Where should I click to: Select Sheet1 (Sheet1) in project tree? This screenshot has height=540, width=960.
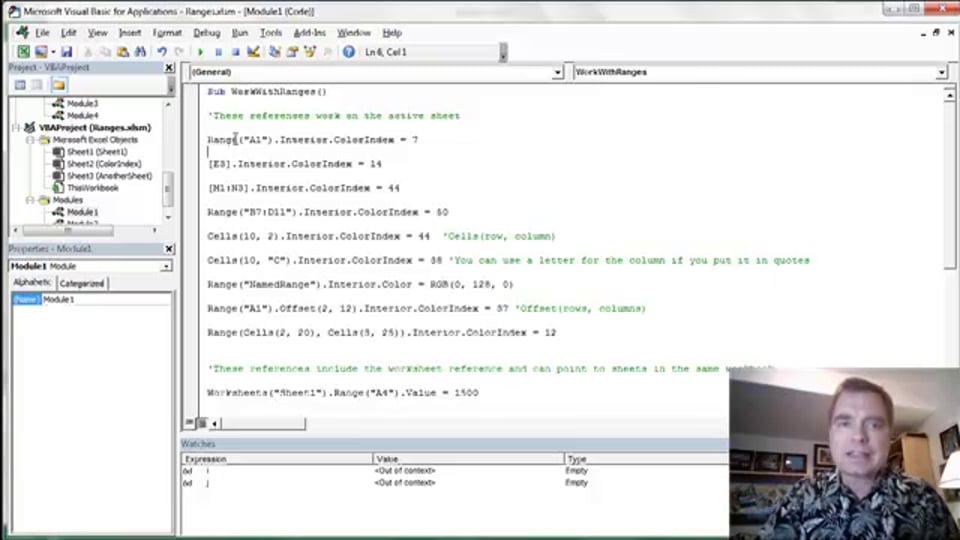(x=97, y=152)
